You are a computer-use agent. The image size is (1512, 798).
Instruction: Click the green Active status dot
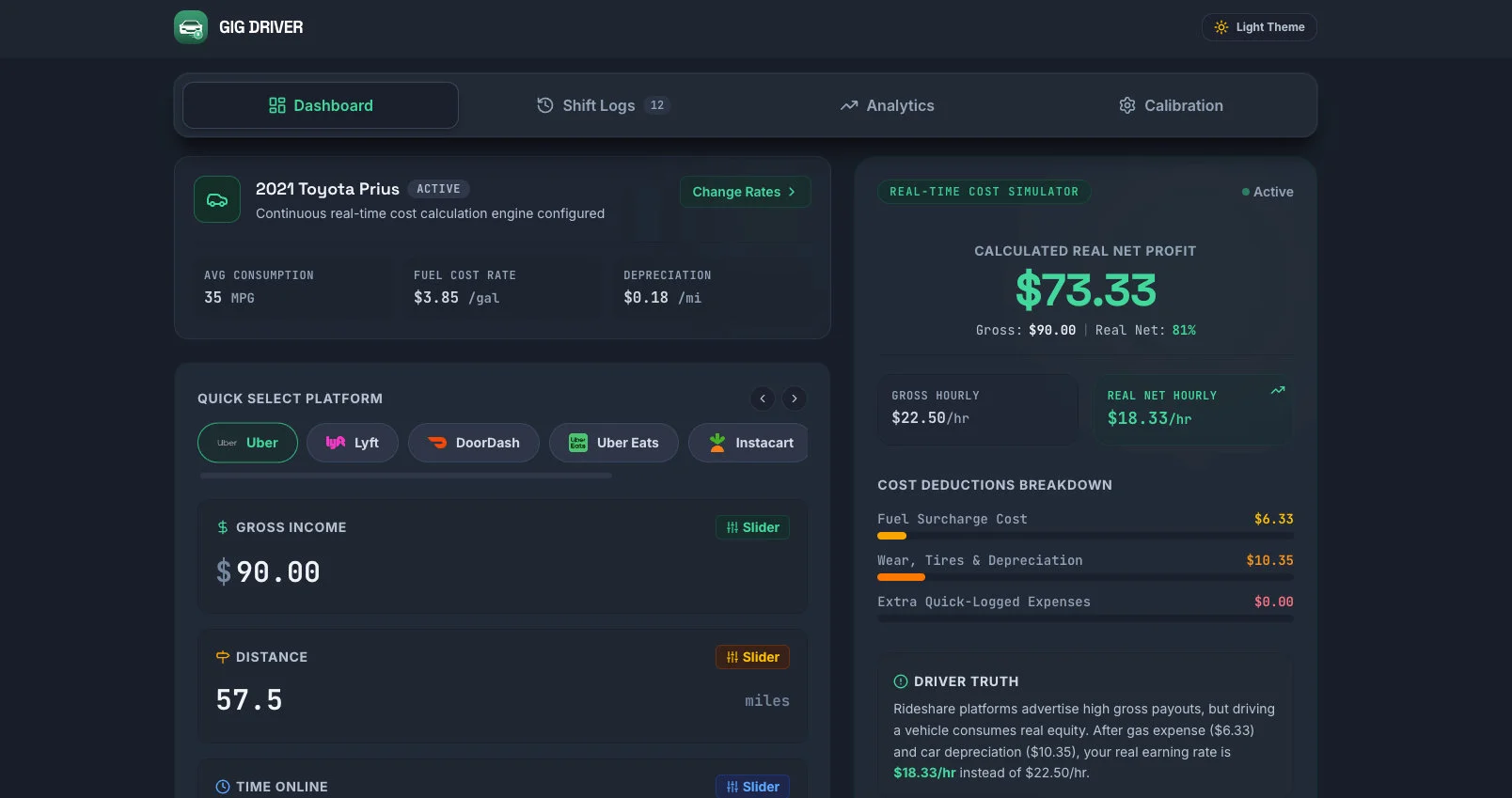pyautogui.click(x=1246, y=192)
